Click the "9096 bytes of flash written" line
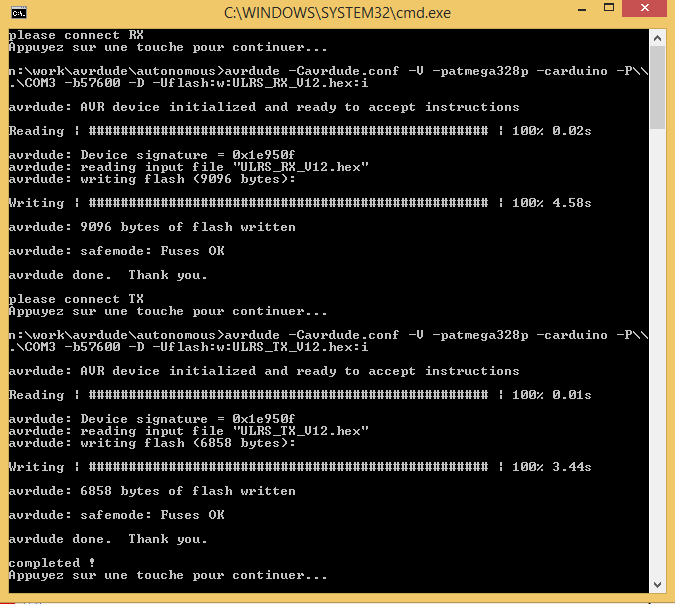 152,227
